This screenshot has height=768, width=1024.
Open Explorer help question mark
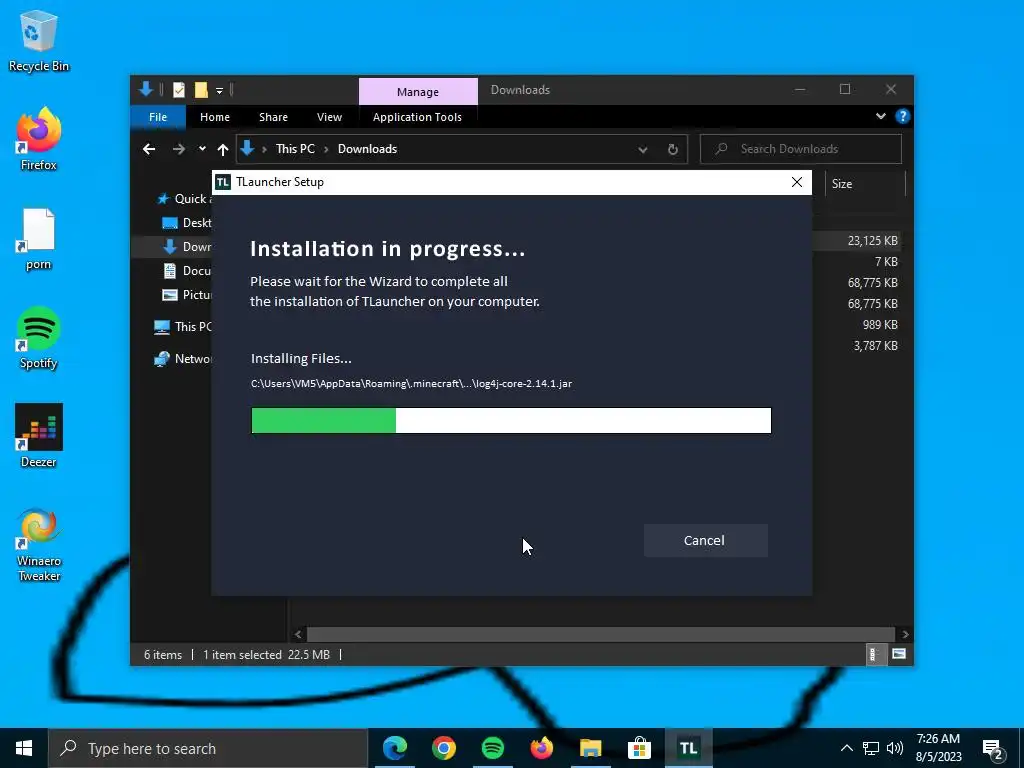click(x=903, y=116)
